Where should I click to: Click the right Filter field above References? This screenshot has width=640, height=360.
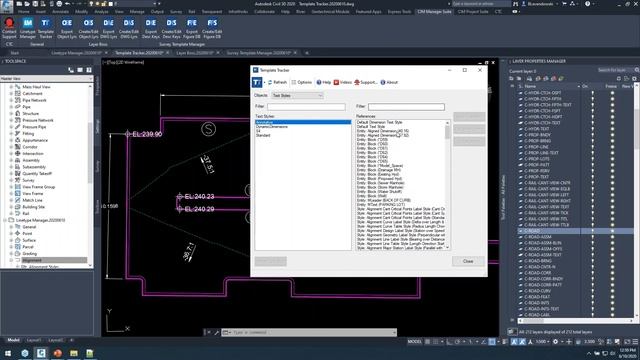(406, 107)
